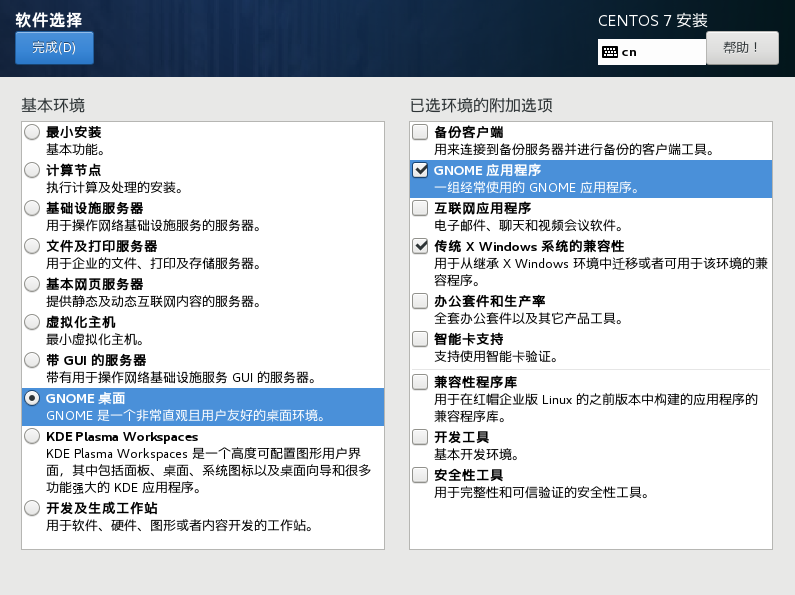Uncheck the GNOME 应用程序 add-on
The image size is (795, 595).
420,170
